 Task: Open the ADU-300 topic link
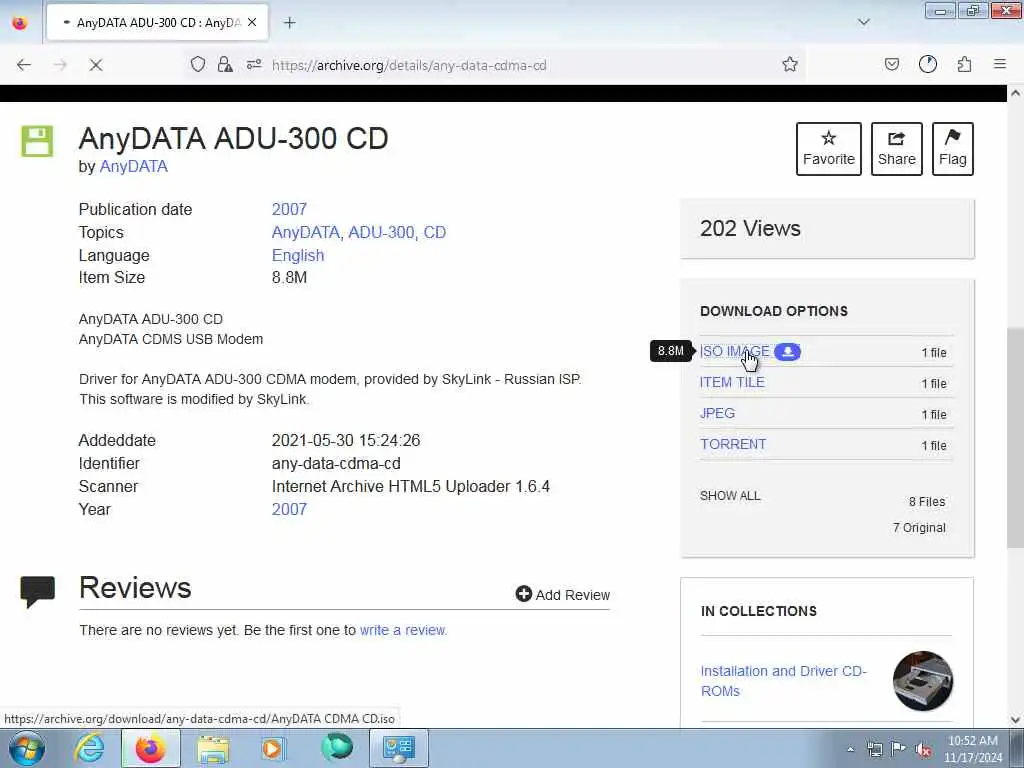381,232
